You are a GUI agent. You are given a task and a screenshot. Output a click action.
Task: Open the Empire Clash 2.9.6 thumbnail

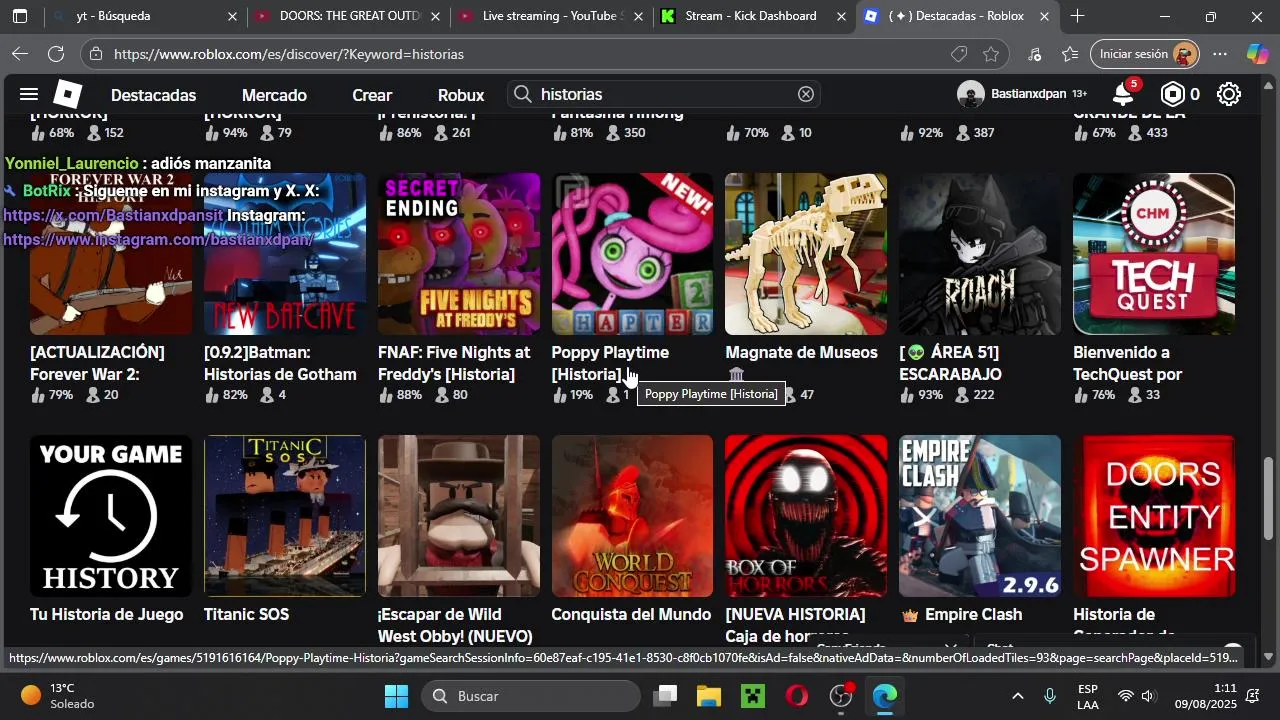[980, 516]
